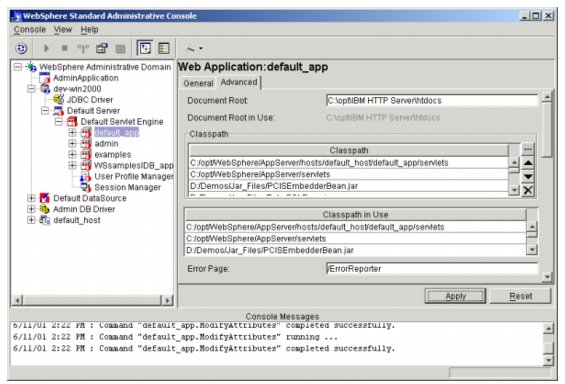Select the Advanced tab

tap(239, 82)
